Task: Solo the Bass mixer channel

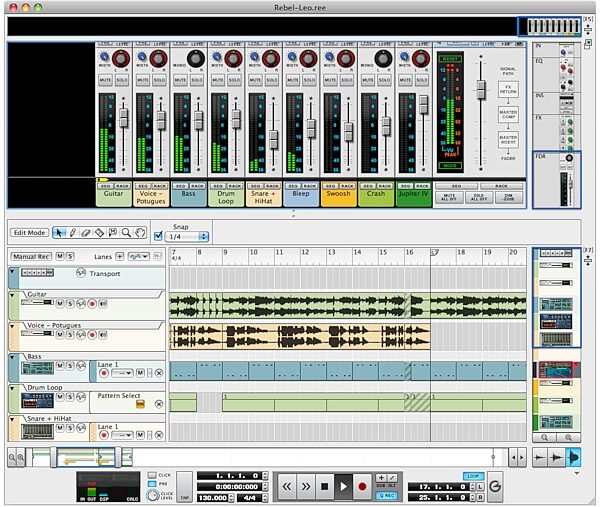Action: click(197, 80)
